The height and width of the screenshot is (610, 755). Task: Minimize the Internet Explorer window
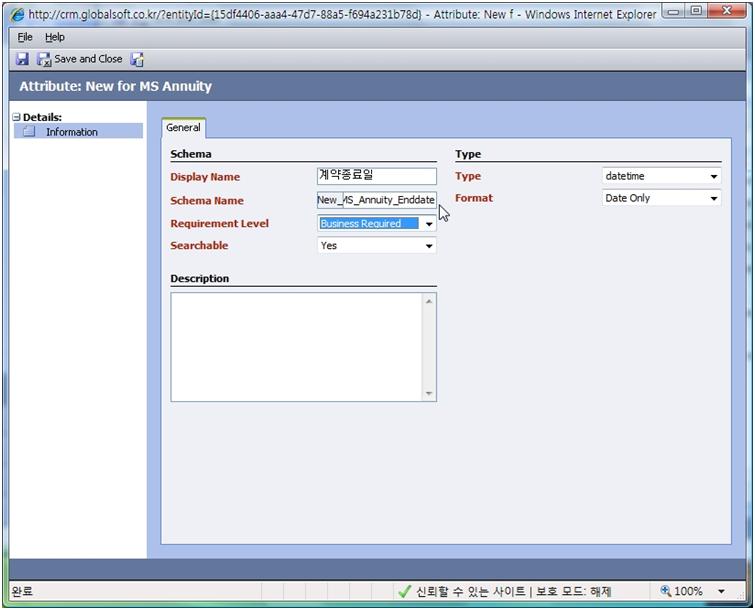(674, 11)
